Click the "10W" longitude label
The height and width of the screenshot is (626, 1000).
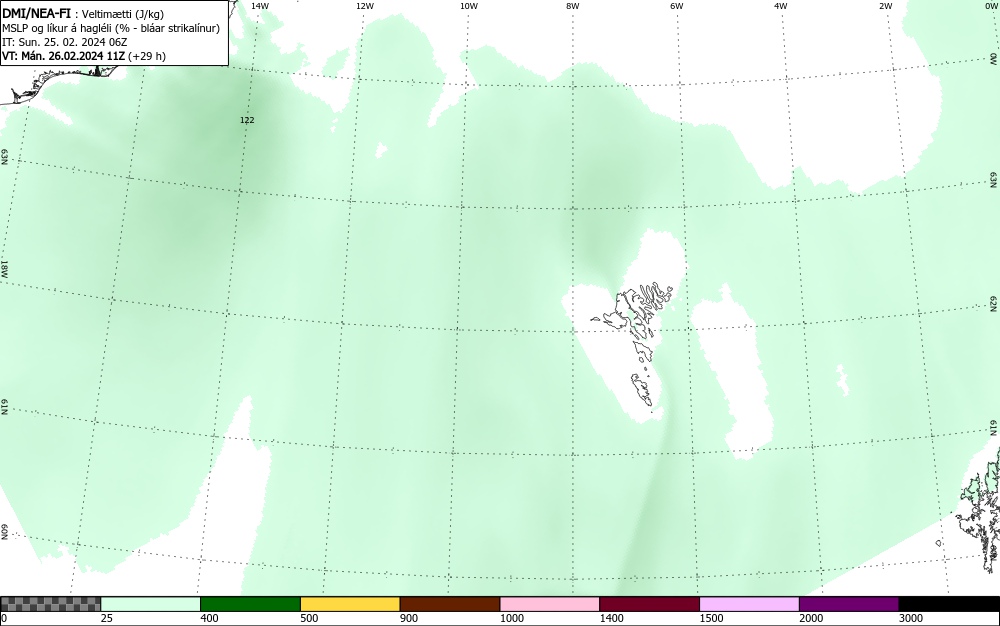click(x=469, y=6)
